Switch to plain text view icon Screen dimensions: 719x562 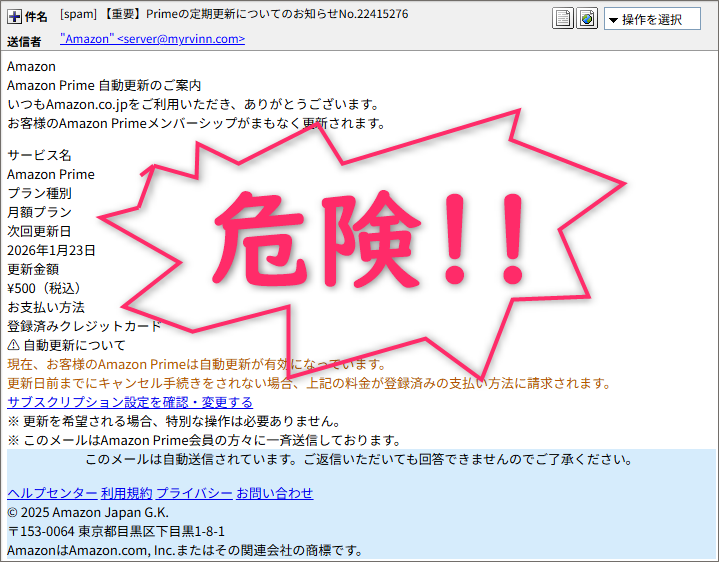point(563,19)
